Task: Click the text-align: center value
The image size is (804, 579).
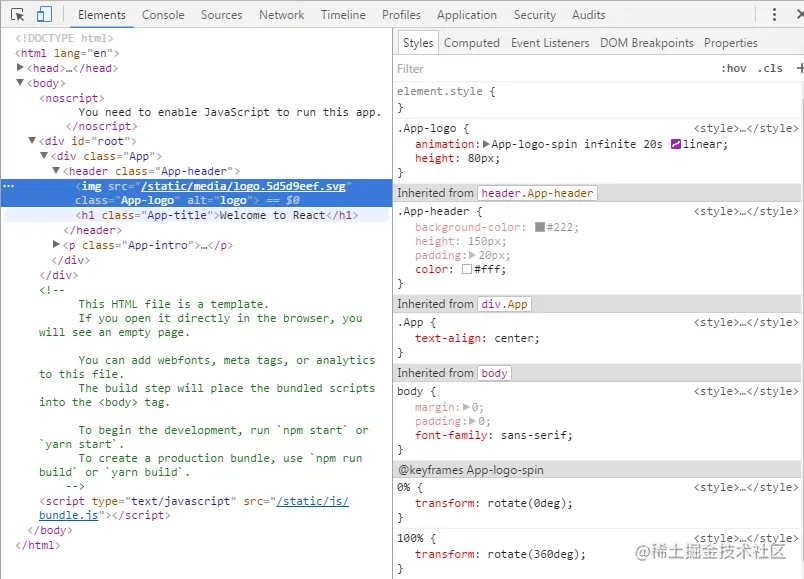Action: 515,338
